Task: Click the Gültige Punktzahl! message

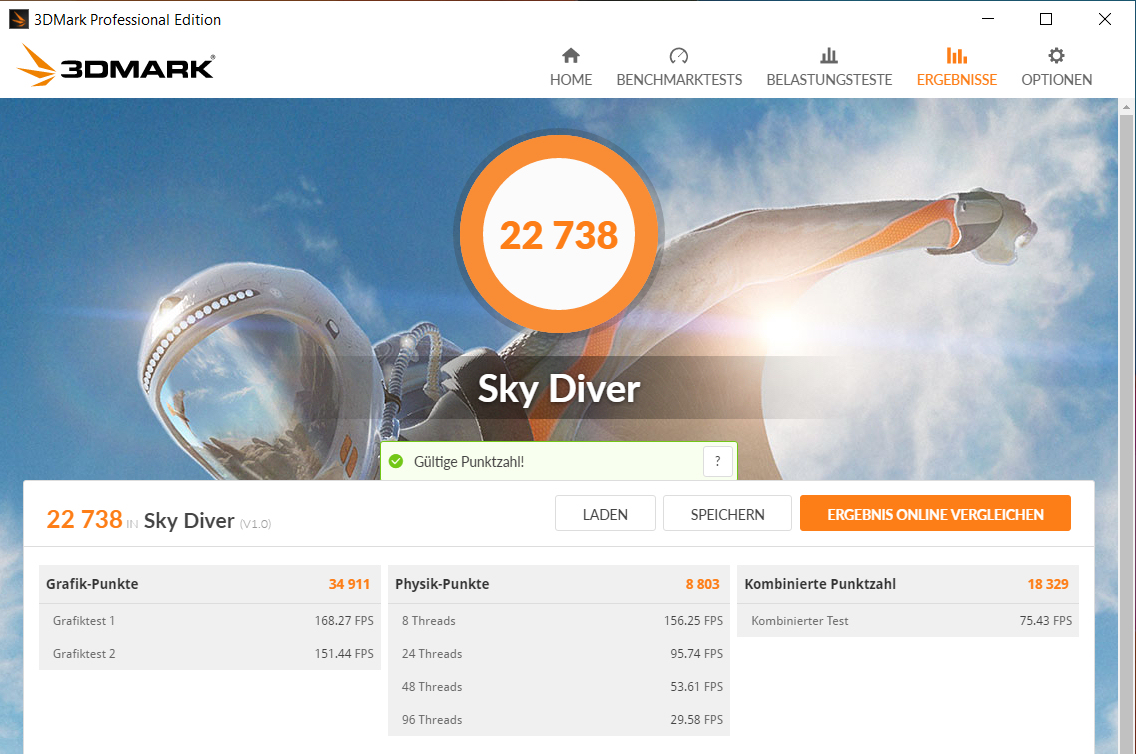Action: click(469, 462)
